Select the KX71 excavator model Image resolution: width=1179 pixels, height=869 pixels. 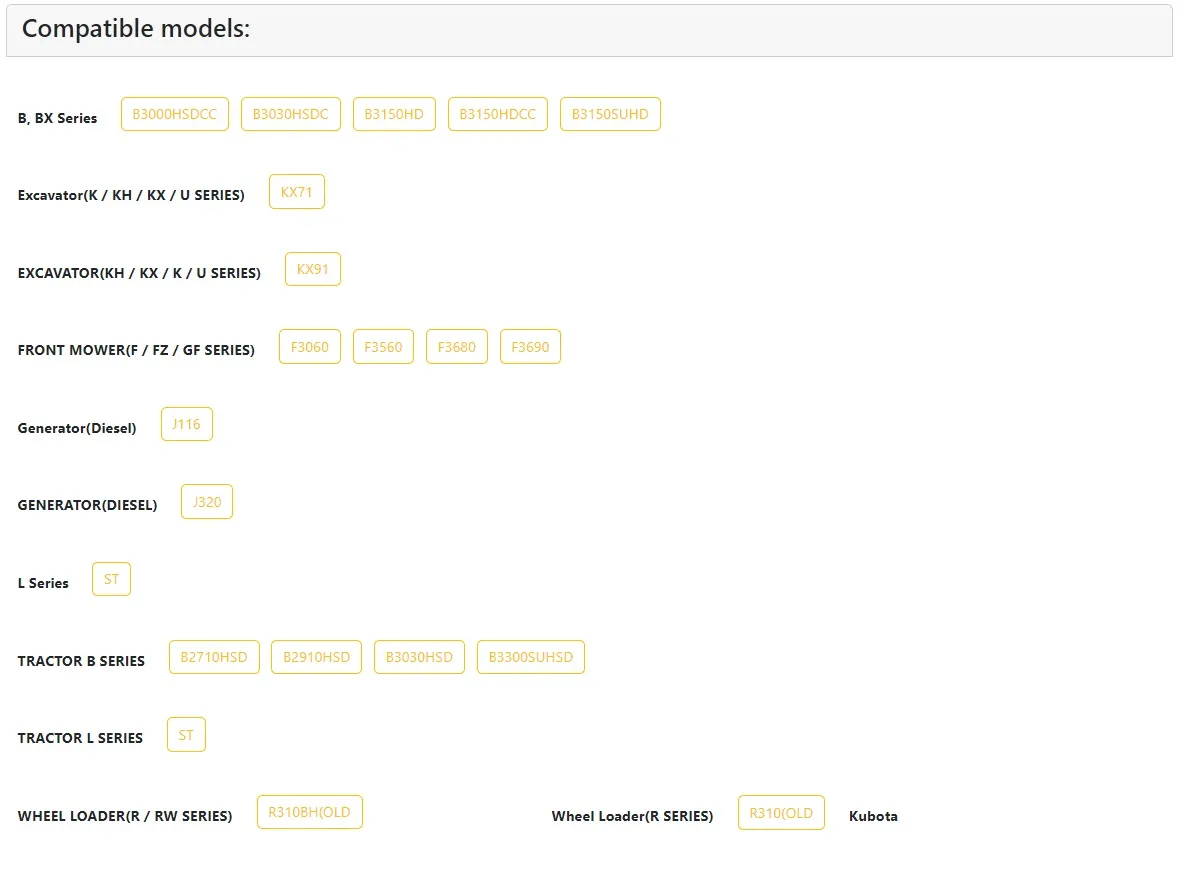pos(296,192)
